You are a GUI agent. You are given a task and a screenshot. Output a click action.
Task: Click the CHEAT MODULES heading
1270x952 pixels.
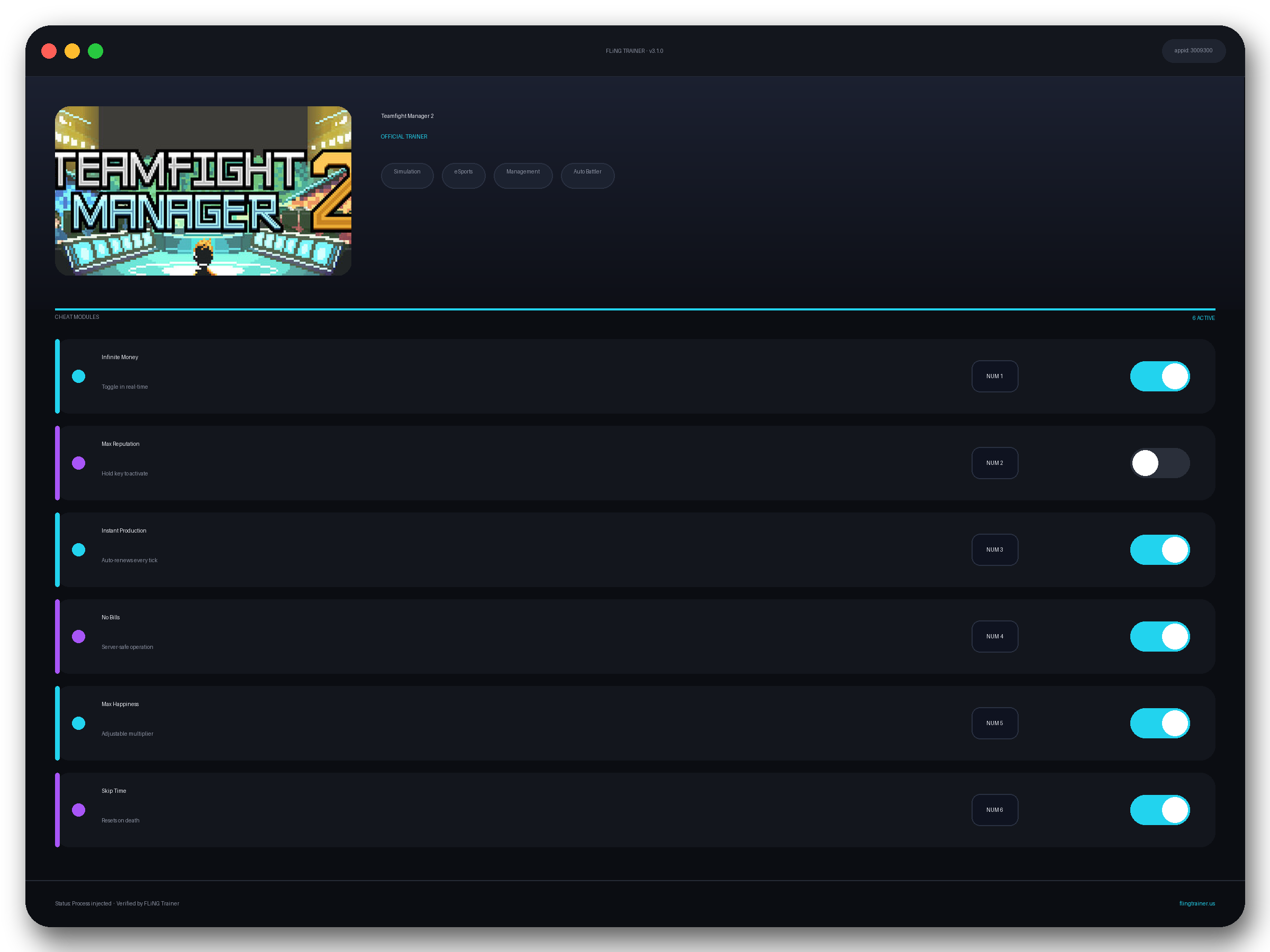[x=77, y=317]
